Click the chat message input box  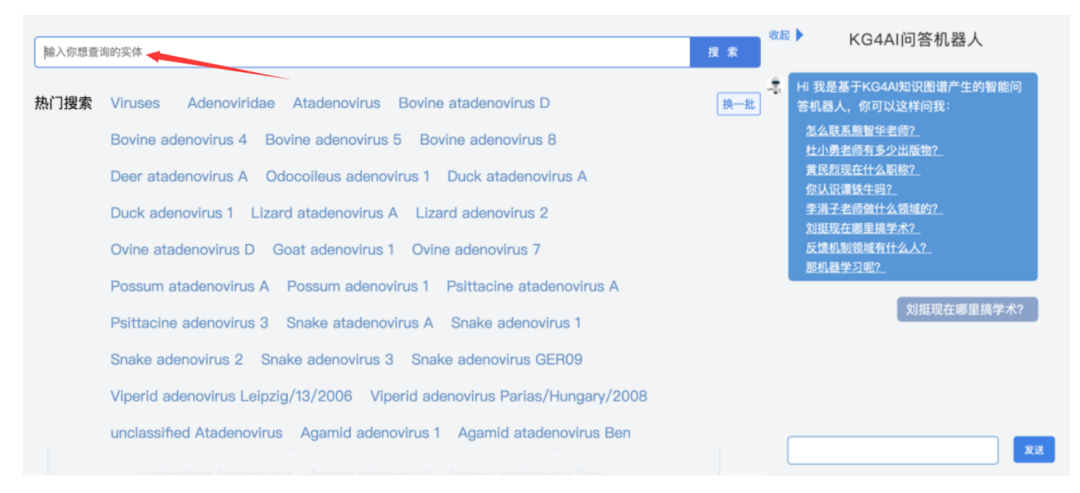point(892,450)
